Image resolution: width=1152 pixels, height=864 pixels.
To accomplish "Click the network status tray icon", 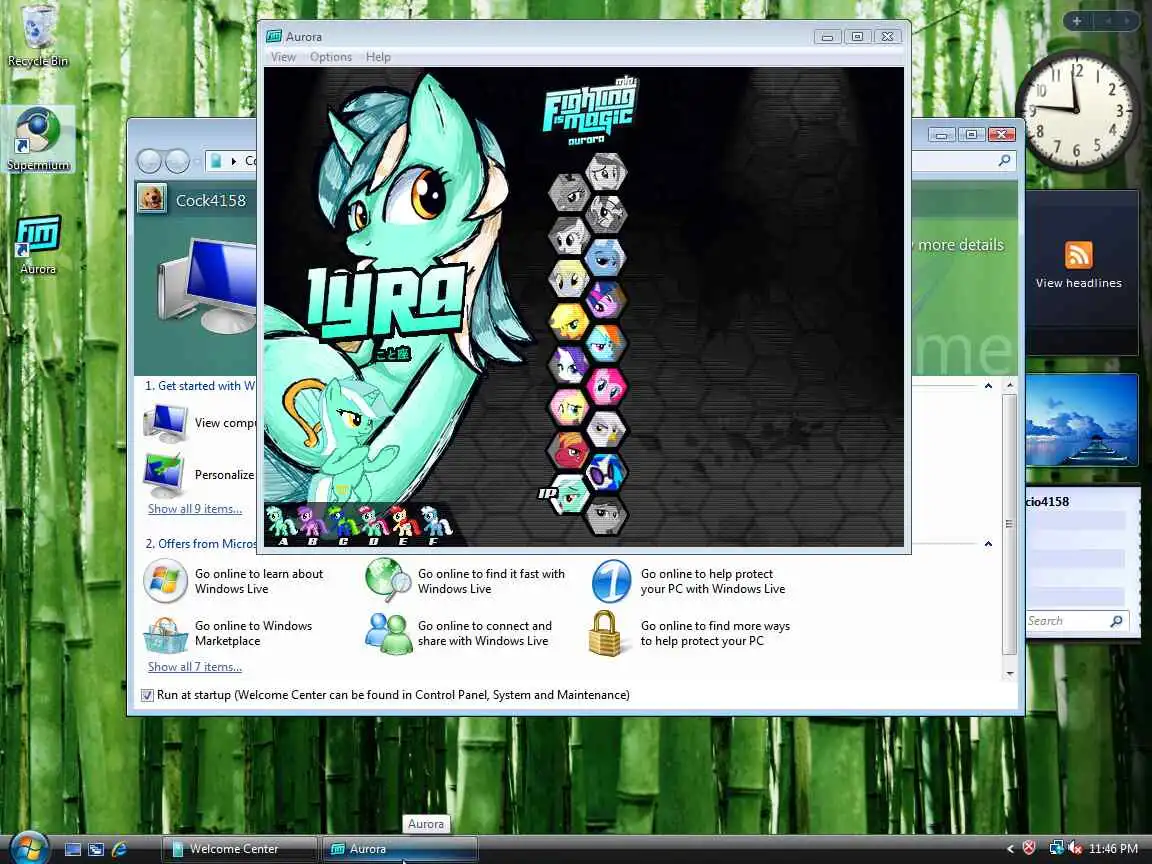I will [x=1056, y=848].
